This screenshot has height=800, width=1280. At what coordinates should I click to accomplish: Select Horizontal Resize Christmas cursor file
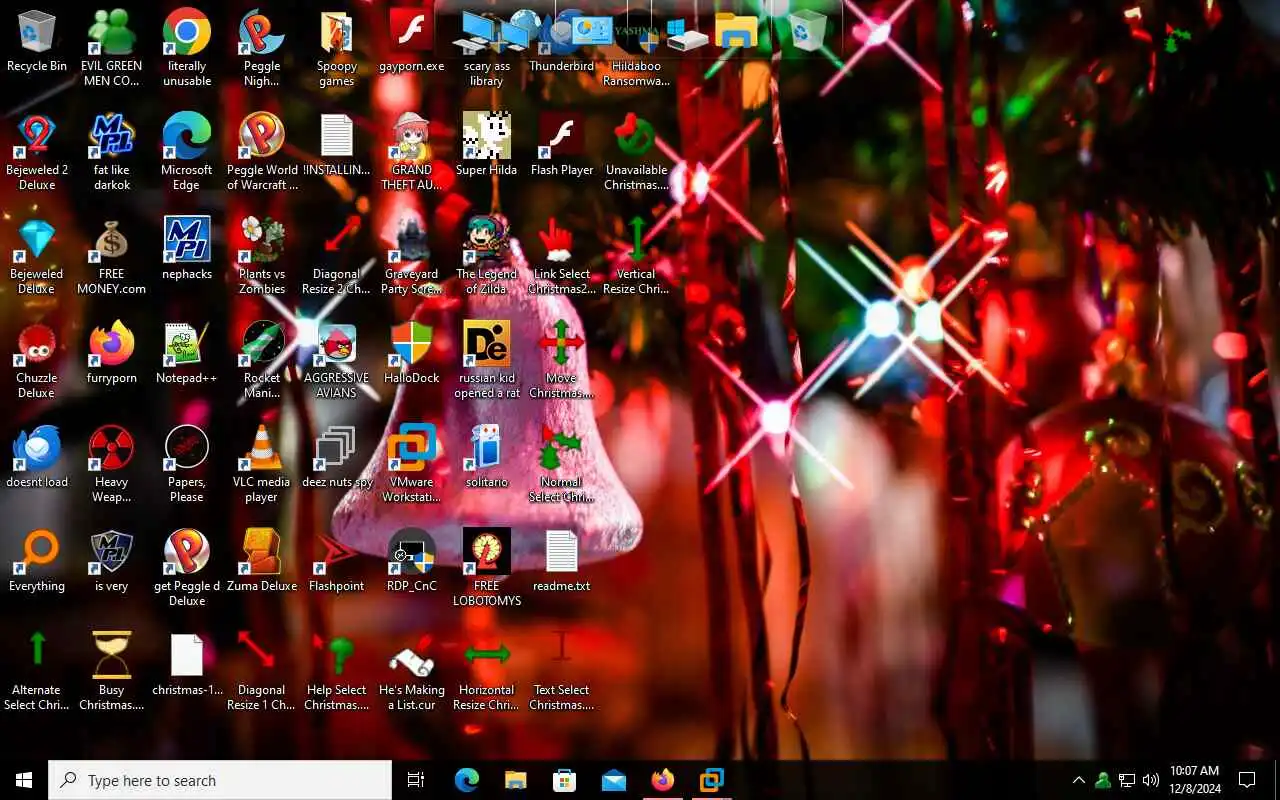click(487, 672)
